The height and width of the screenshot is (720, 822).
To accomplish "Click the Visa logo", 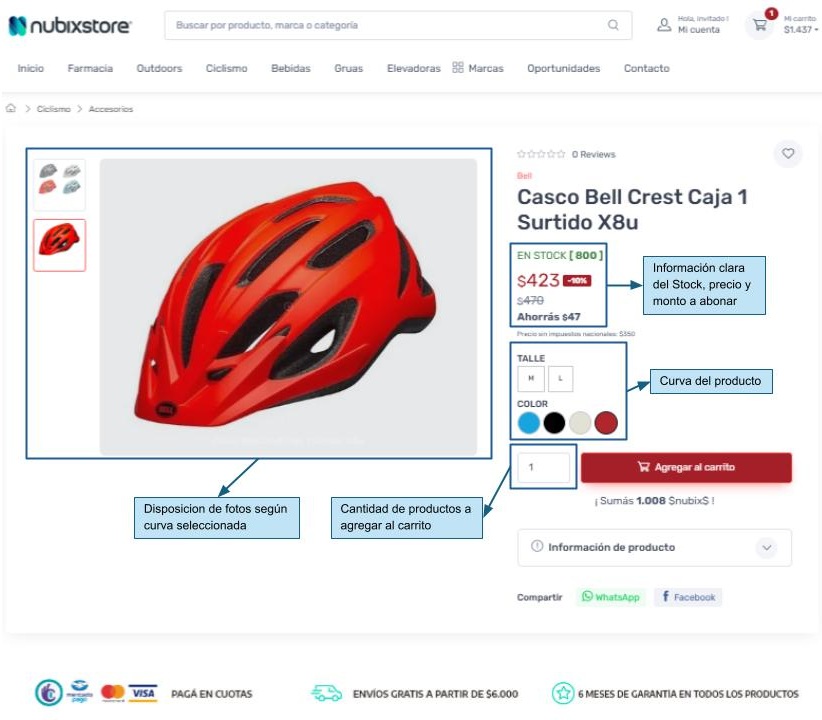I will tap(143, 693).
